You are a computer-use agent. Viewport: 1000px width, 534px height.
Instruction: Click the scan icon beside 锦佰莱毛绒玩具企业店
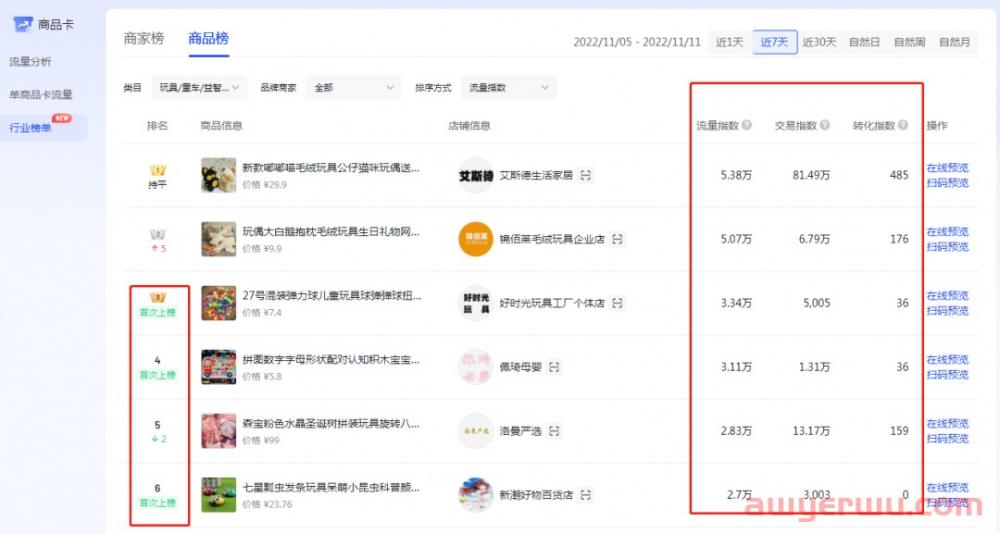click(617, 239)
